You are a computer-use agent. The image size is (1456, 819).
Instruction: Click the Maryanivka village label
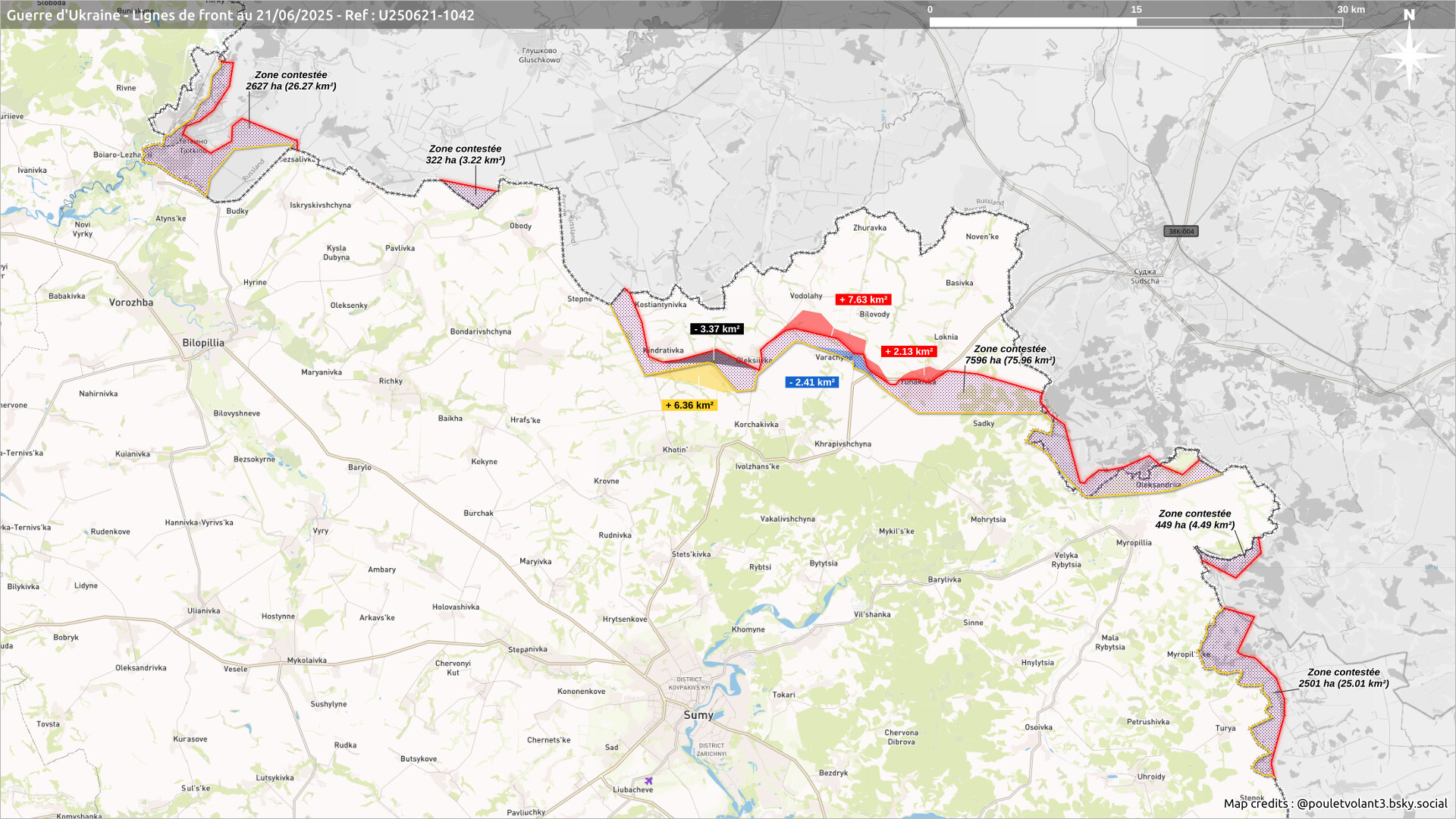[x=322, y=372]
